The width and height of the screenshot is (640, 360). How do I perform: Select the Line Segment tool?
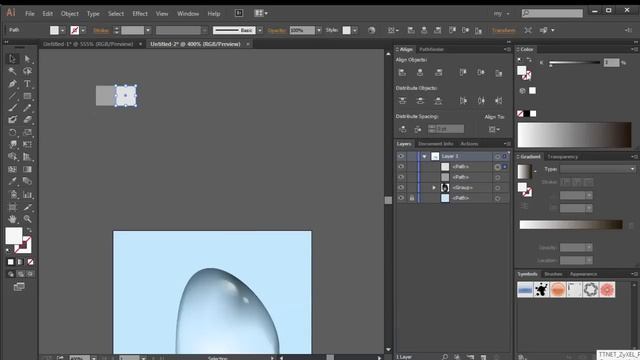[12, 96]
